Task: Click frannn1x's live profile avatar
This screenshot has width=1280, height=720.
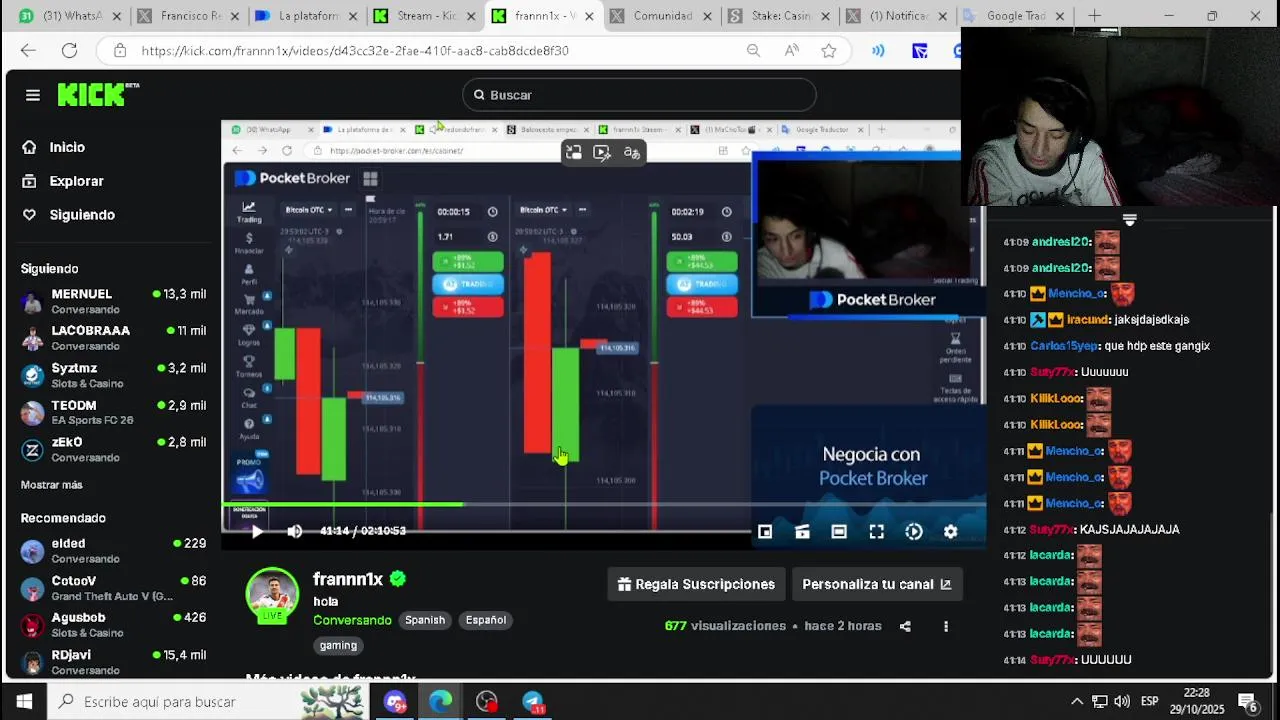Action: [272, 594]
